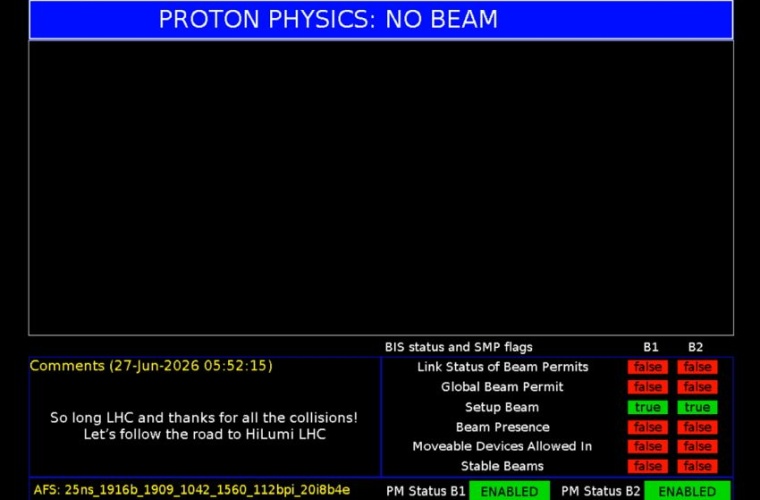Viewport: 760px width, 500px height.
Task: Click B2 false flag for Global Beam Permit
Action: click(x=697, y=387)
